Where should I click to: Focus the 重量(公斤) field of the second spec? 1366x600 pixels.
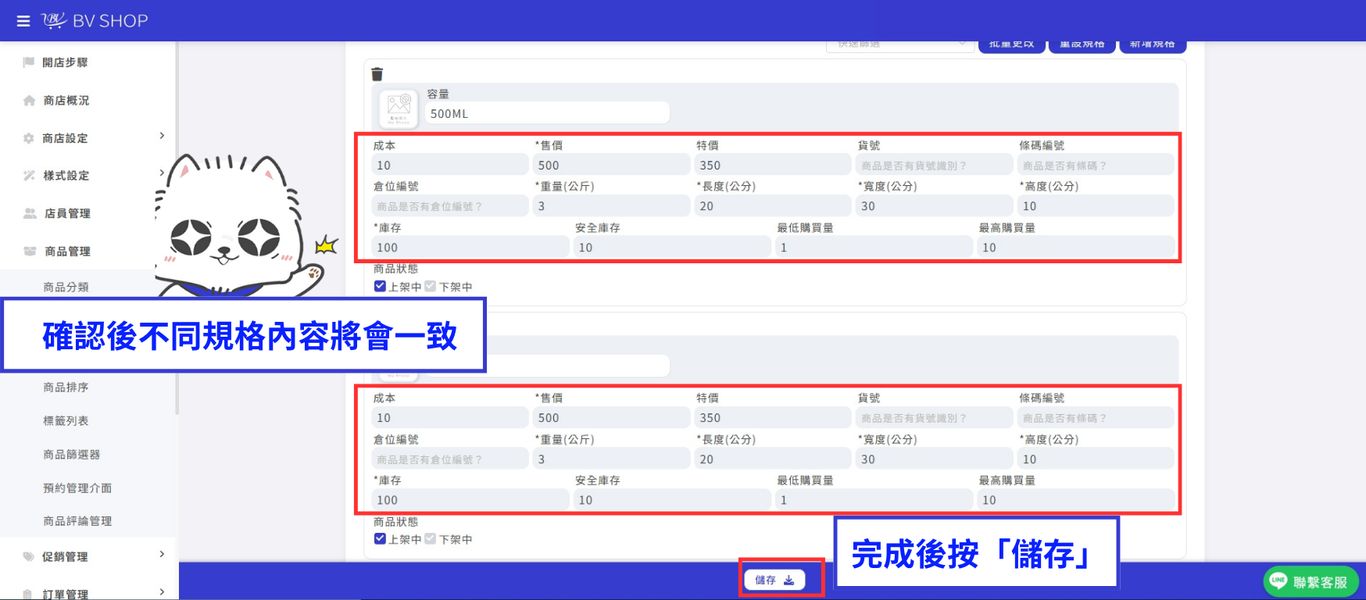tap(612, 459)
